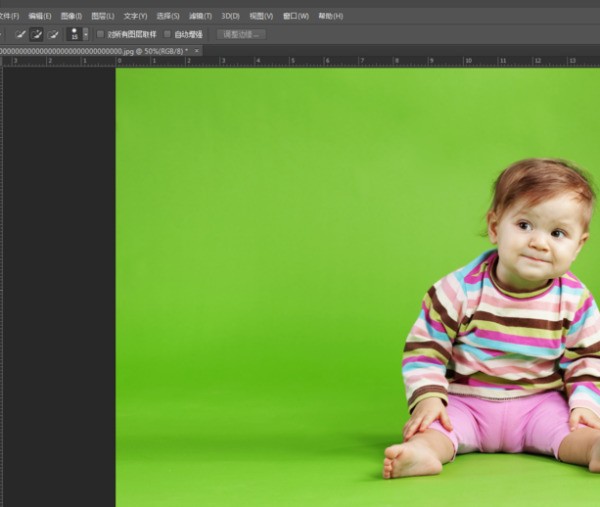Open the 图层(L) menu
The width and height of the screenshot is (600, 507).
[103, 16]
